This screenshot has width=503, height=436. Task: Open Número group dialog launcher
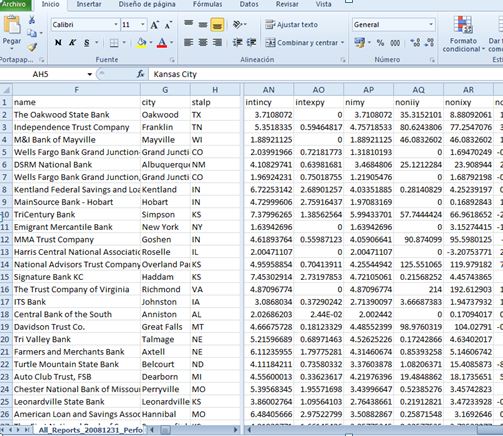click(x=432, y=60)
